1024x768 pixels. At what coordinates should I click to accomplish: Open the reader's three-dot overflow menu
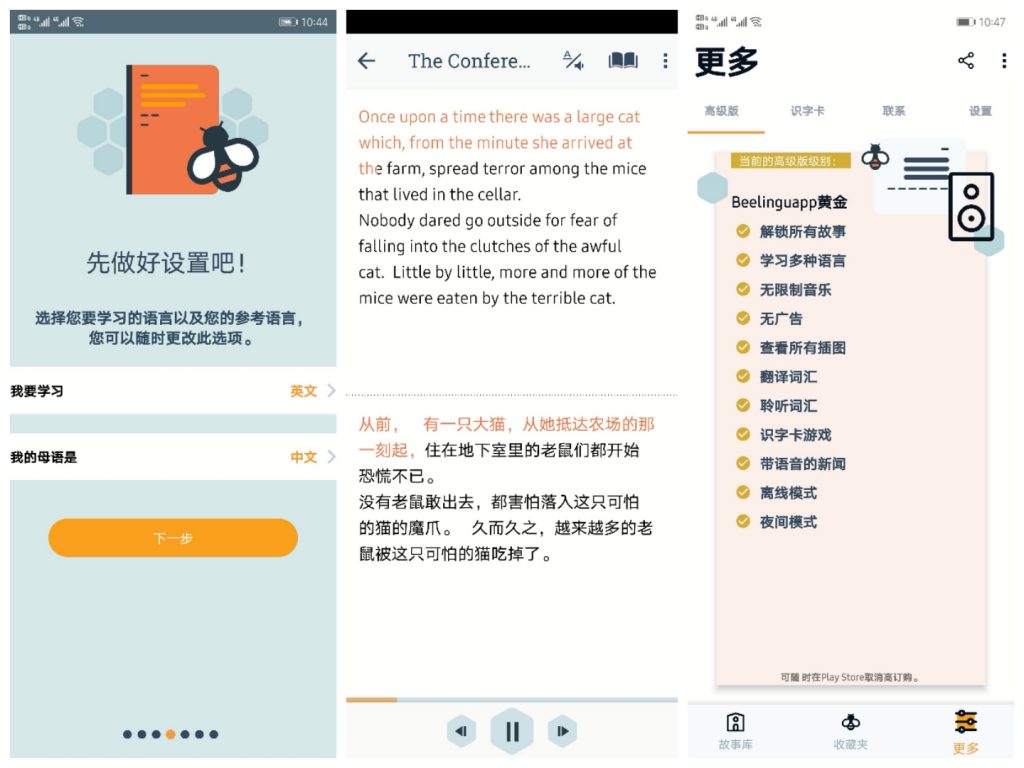pos(665,61)
